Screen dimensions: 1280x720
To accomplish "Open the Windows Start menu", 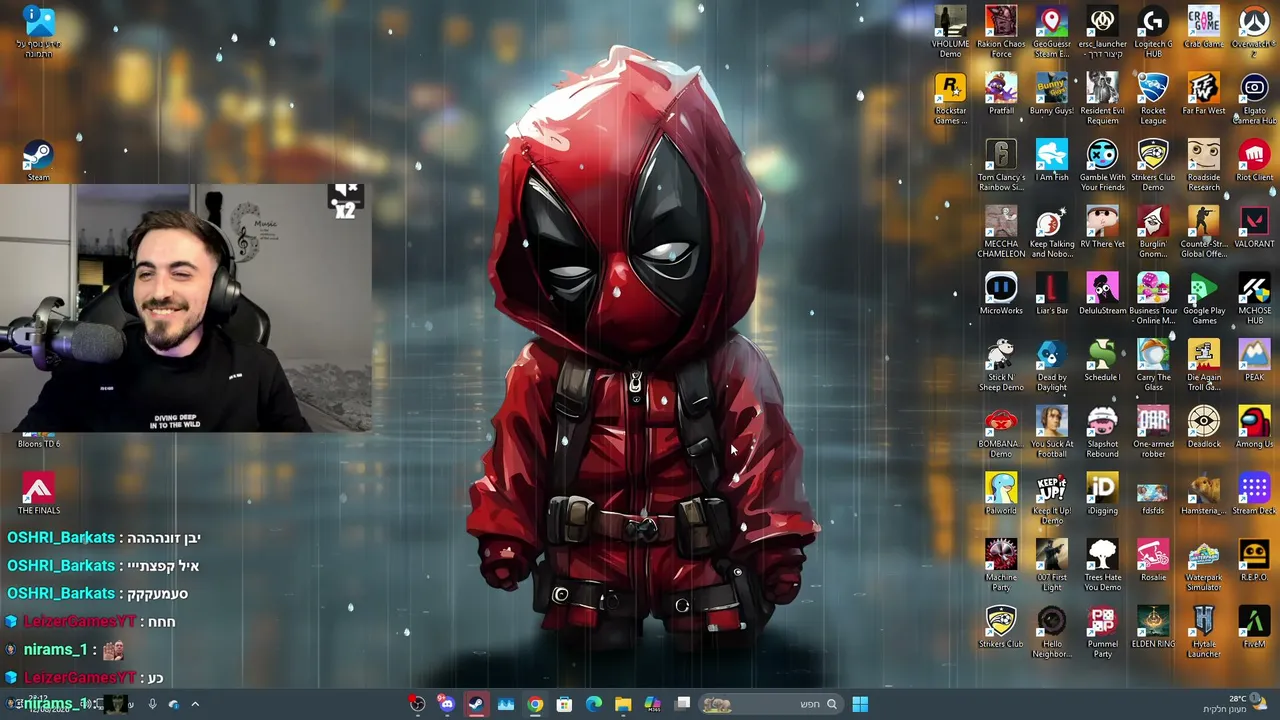I will (x=860, y=704).
